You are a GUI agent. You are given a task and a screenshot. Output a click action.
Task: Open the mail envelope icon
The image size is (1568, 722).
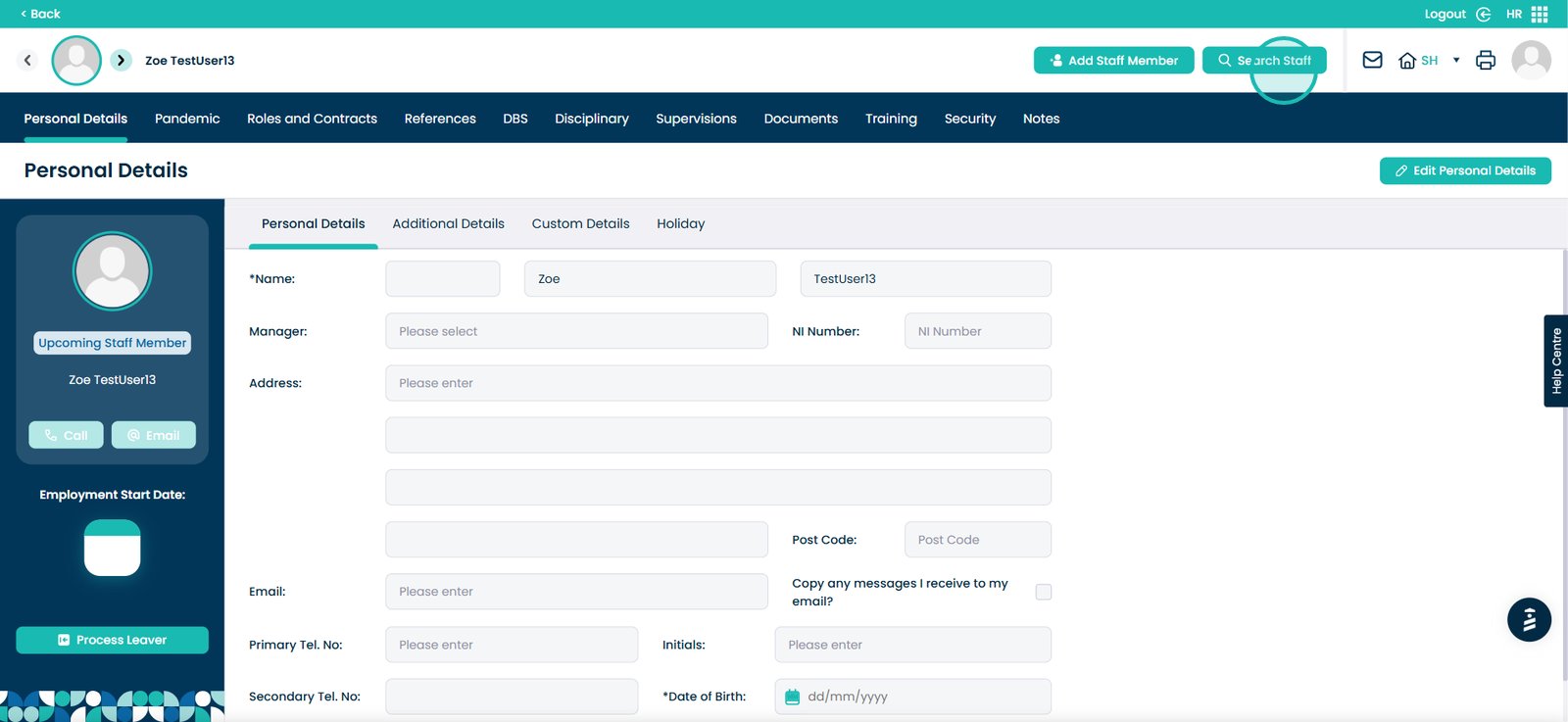pyautogui.click(x=1372, y=60)
